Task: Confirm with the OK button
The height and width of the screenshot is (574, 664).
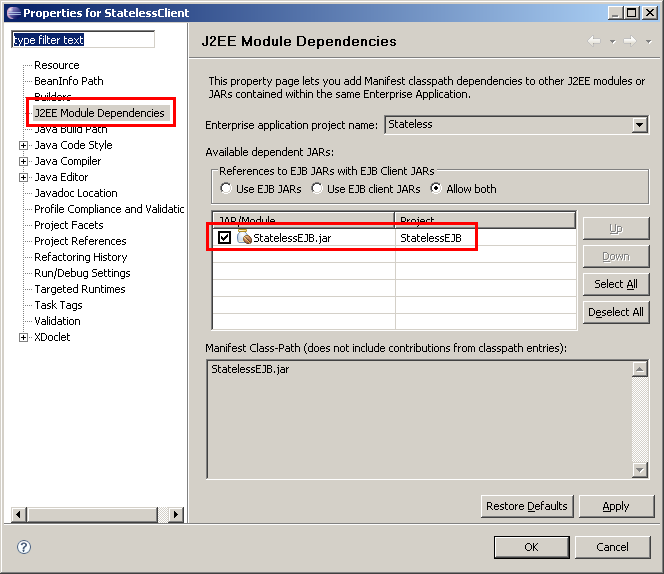Action: click(531, 547)
